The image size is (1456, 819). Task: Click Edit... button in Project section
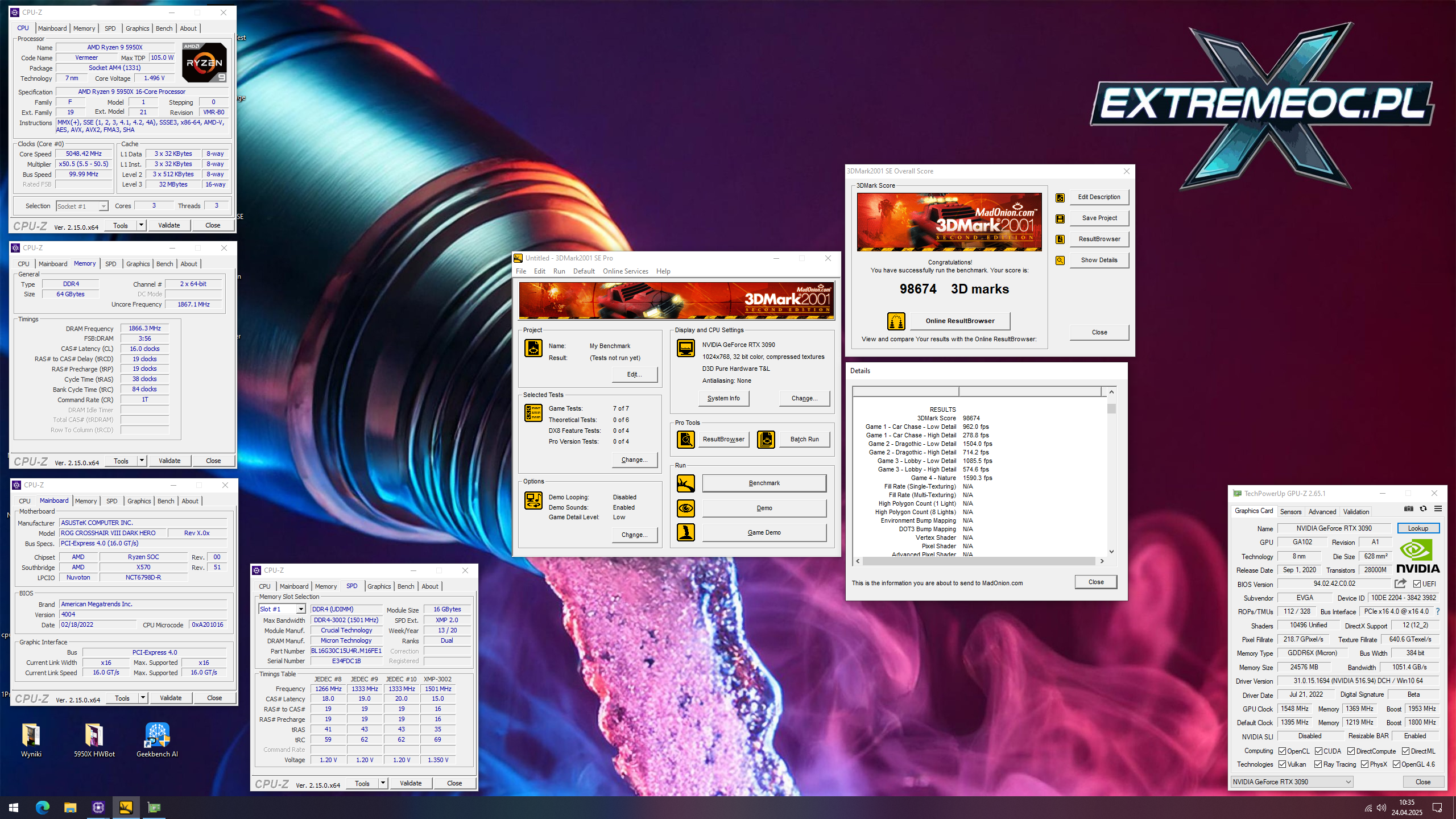click(x=634, y=374)
